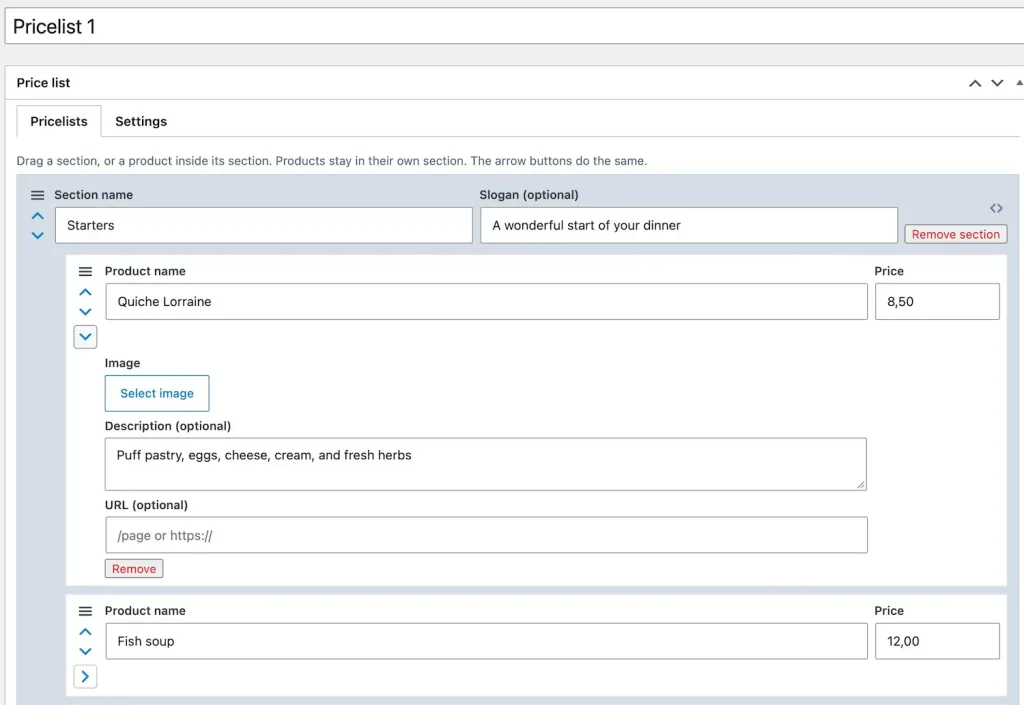Image resolution: width=1024 pixels, height=705 pixels.
Task: Edit the Fish soup product name field
Action: (x=486, y=641)
